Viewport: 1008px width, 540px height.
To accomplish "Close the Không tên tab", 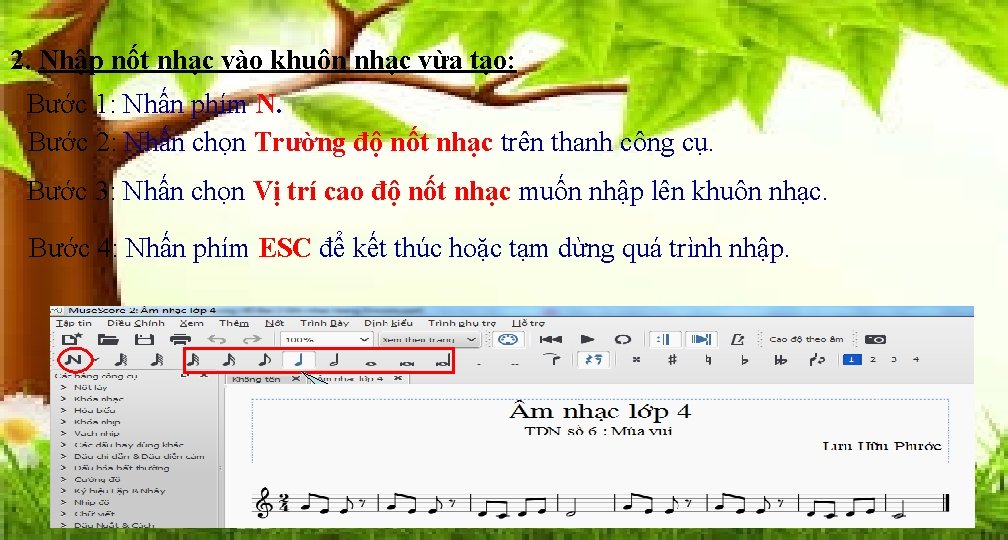I will click(296, 379).
